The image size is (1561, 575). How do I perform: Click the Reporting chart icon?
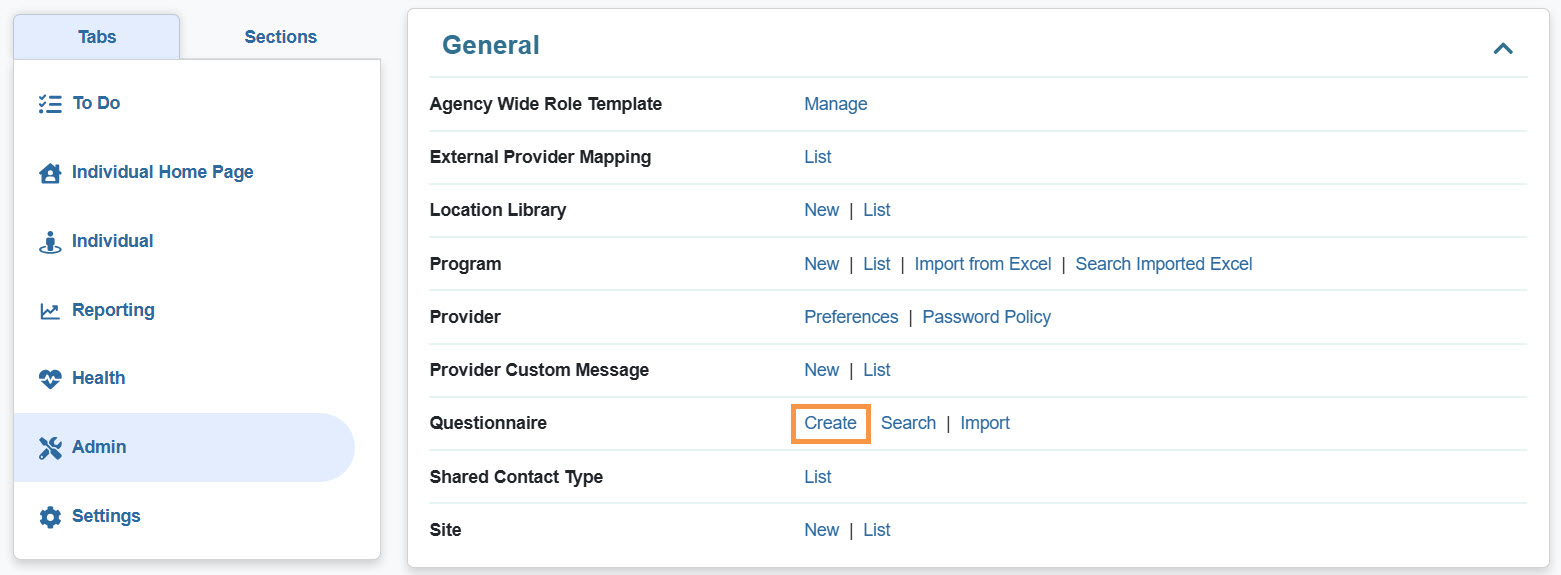point(50,311)
